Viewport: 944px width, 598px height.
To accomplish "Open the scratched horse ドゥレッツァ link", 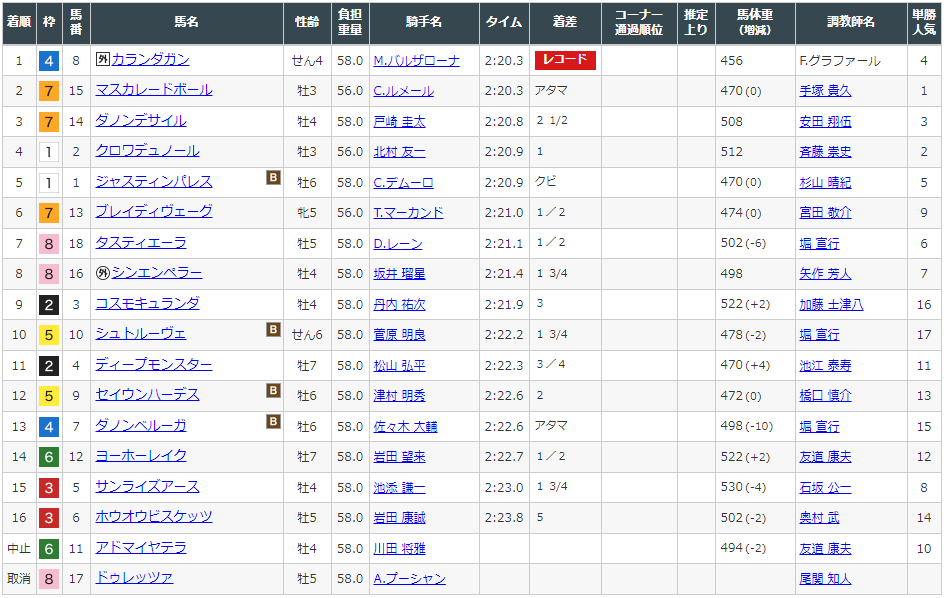I will pyautogui.click(x=134, y=578).
